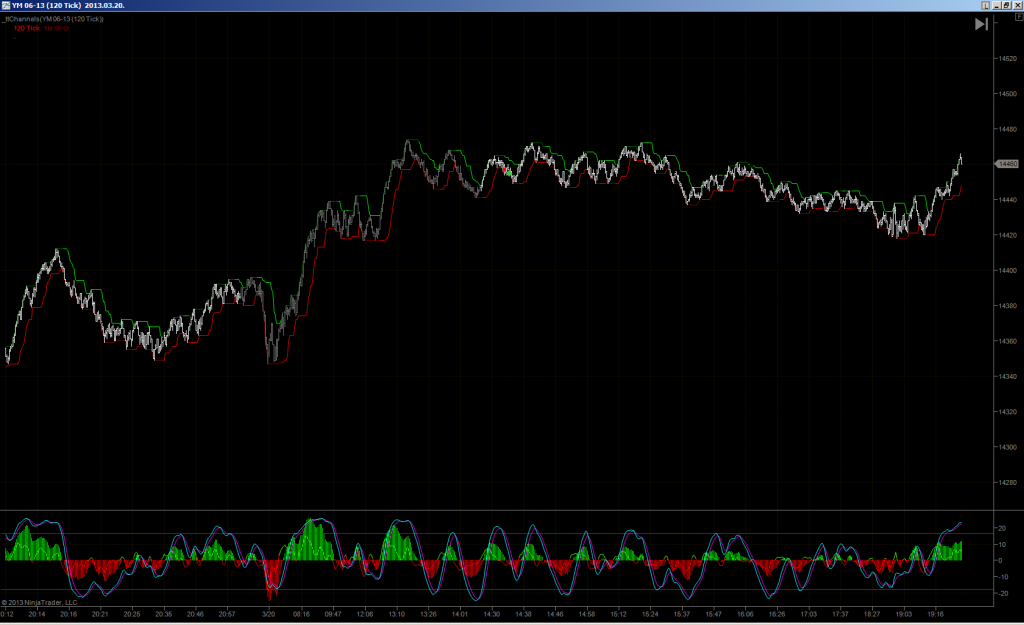Click the 14380 price axis label

click(x=1007, y=306)
